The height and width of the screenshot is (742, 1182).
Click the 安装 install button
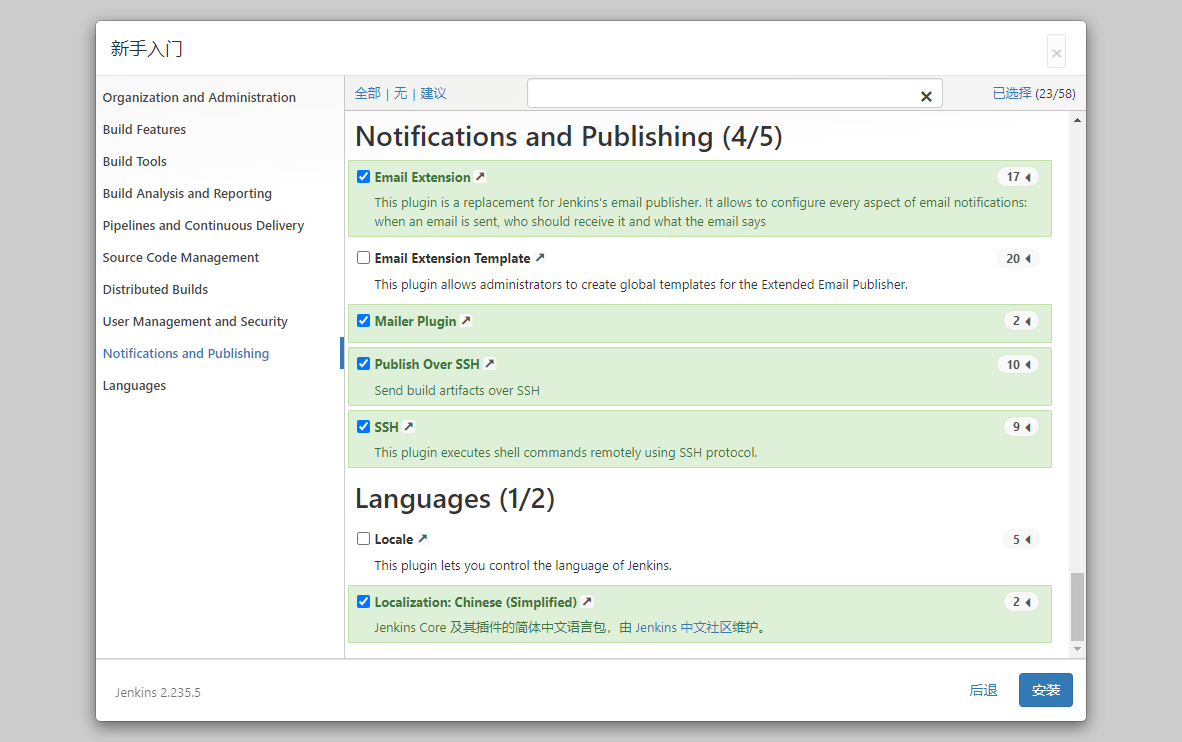coord(1046,690)
